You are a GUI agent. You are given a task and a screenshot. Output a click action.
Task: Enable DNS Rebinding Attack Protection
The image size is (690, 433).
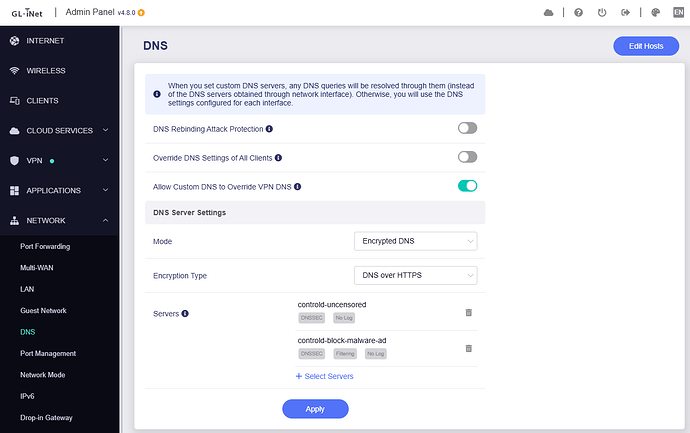click(x=467, y=129)
